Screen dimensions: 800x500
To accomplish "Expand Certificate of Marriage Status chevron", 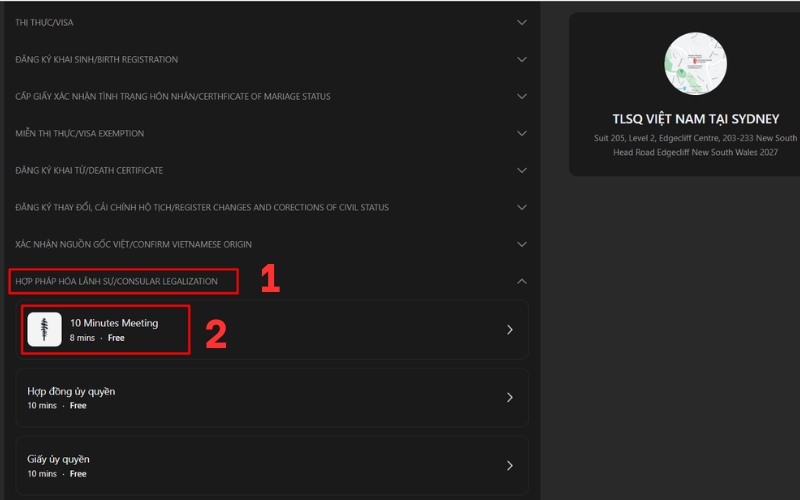I will (x=521, y=96).
